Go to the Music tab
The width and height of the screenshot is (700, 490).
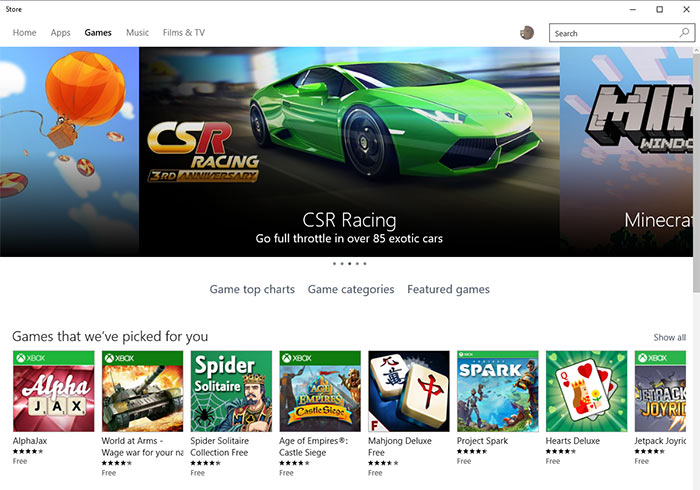[x=138, y=33]
